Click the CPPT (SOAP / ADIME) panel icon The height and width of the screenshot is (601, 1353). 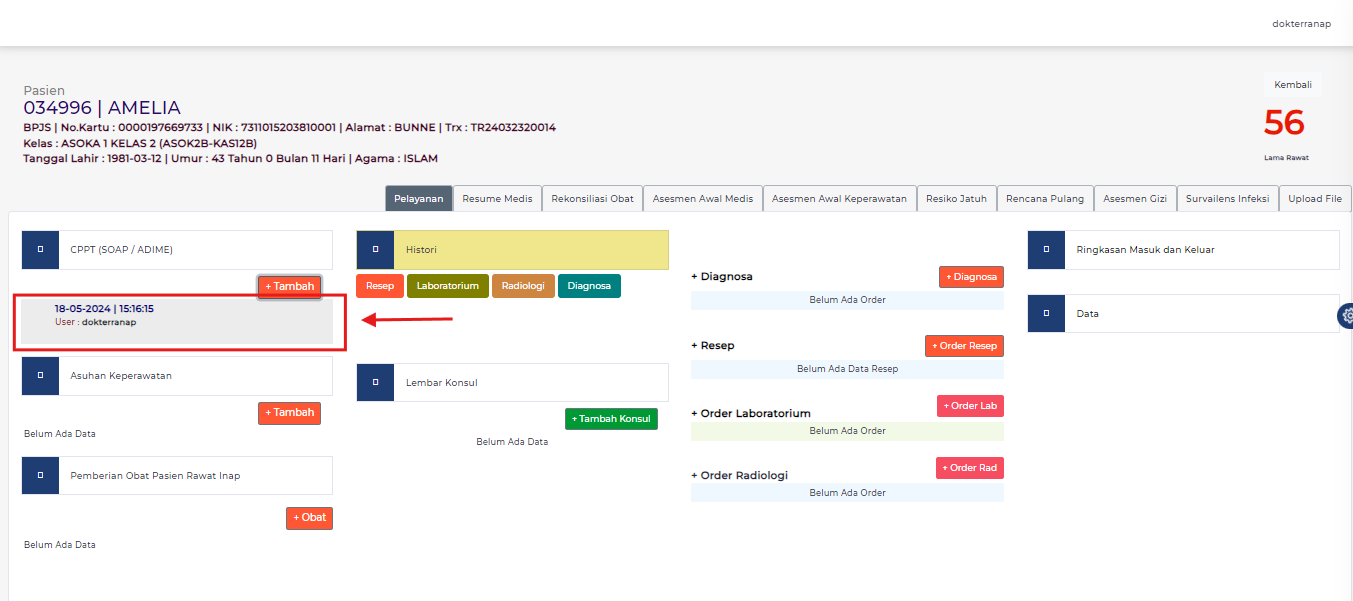(40, 249)
